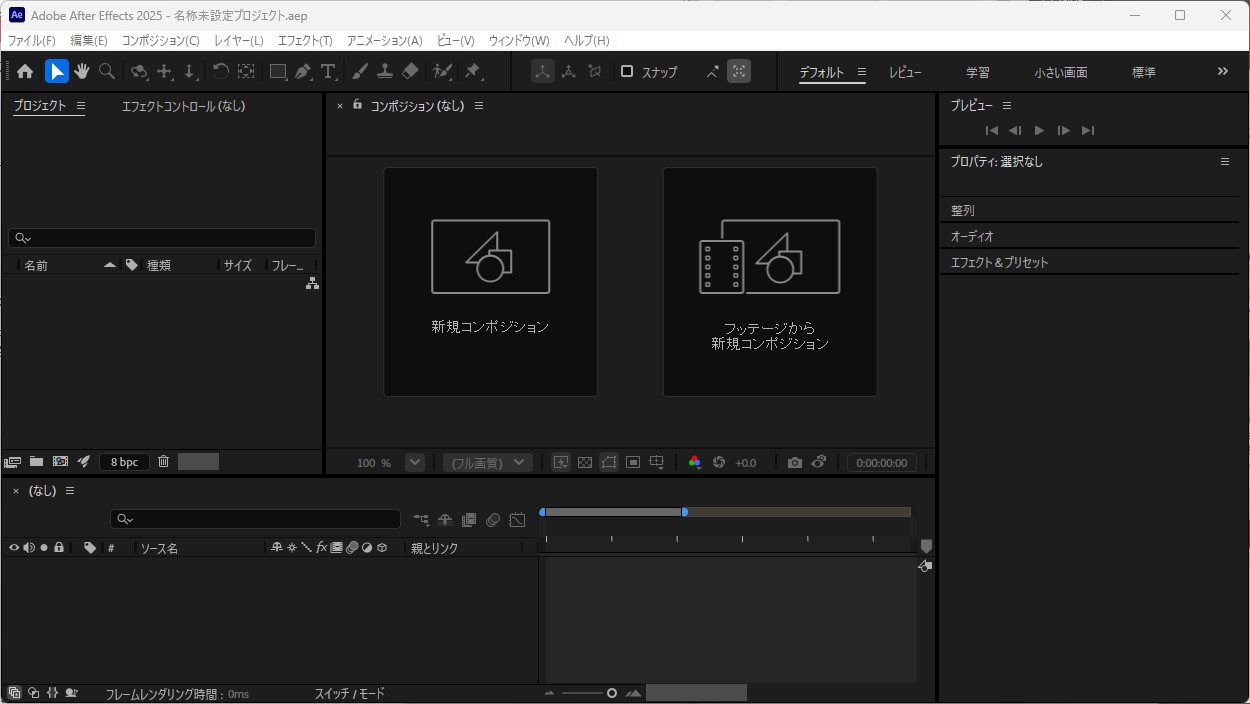This screenshot has height=704, width=1250.
Task: Click the snapshot camera icon
Action: 794,462
